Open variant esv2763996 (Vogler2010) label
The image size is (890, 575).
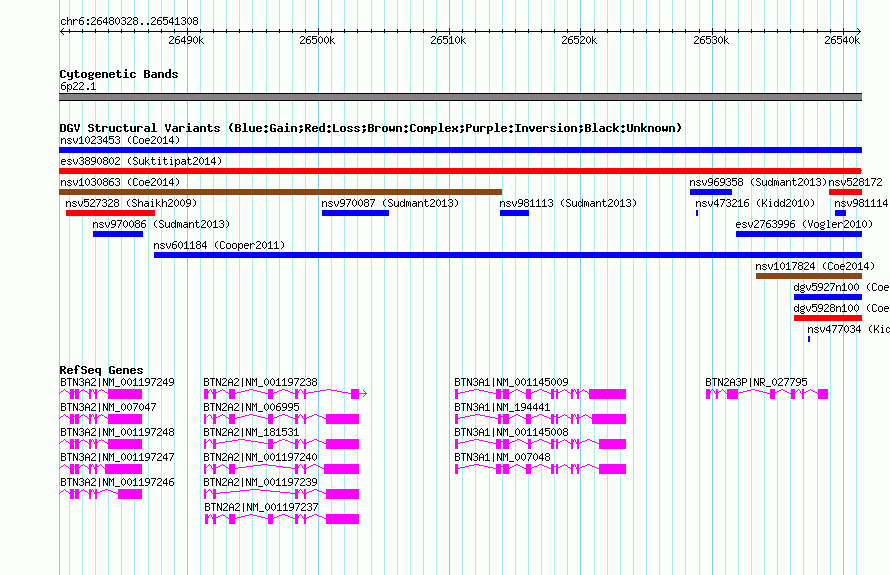804,224
